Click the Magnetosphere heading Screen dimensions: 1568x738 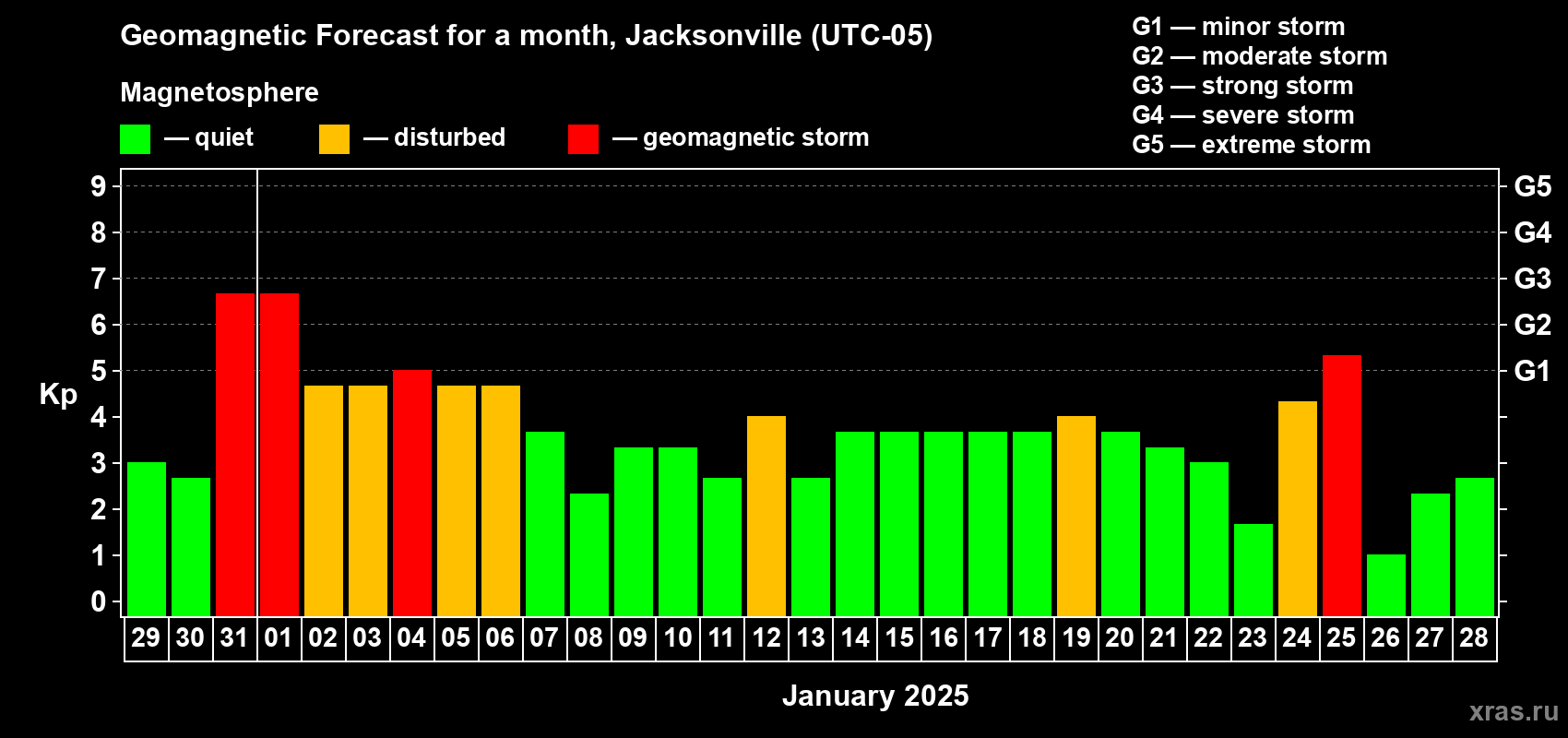click(220, 92)
